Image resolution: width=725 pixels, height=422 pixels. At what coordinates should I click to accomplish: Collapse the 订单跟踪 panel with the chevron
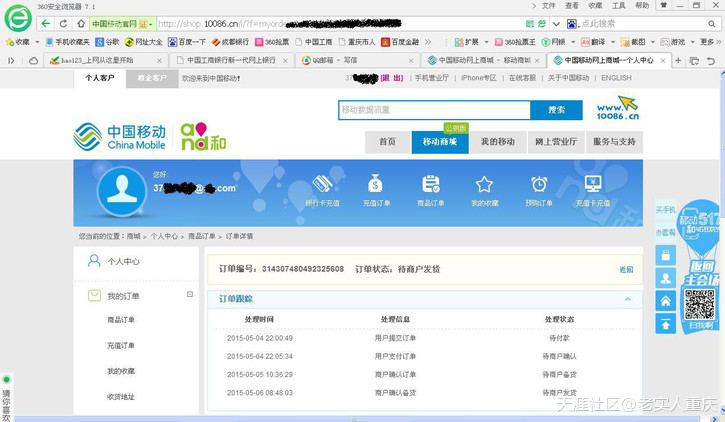[627, 299]
